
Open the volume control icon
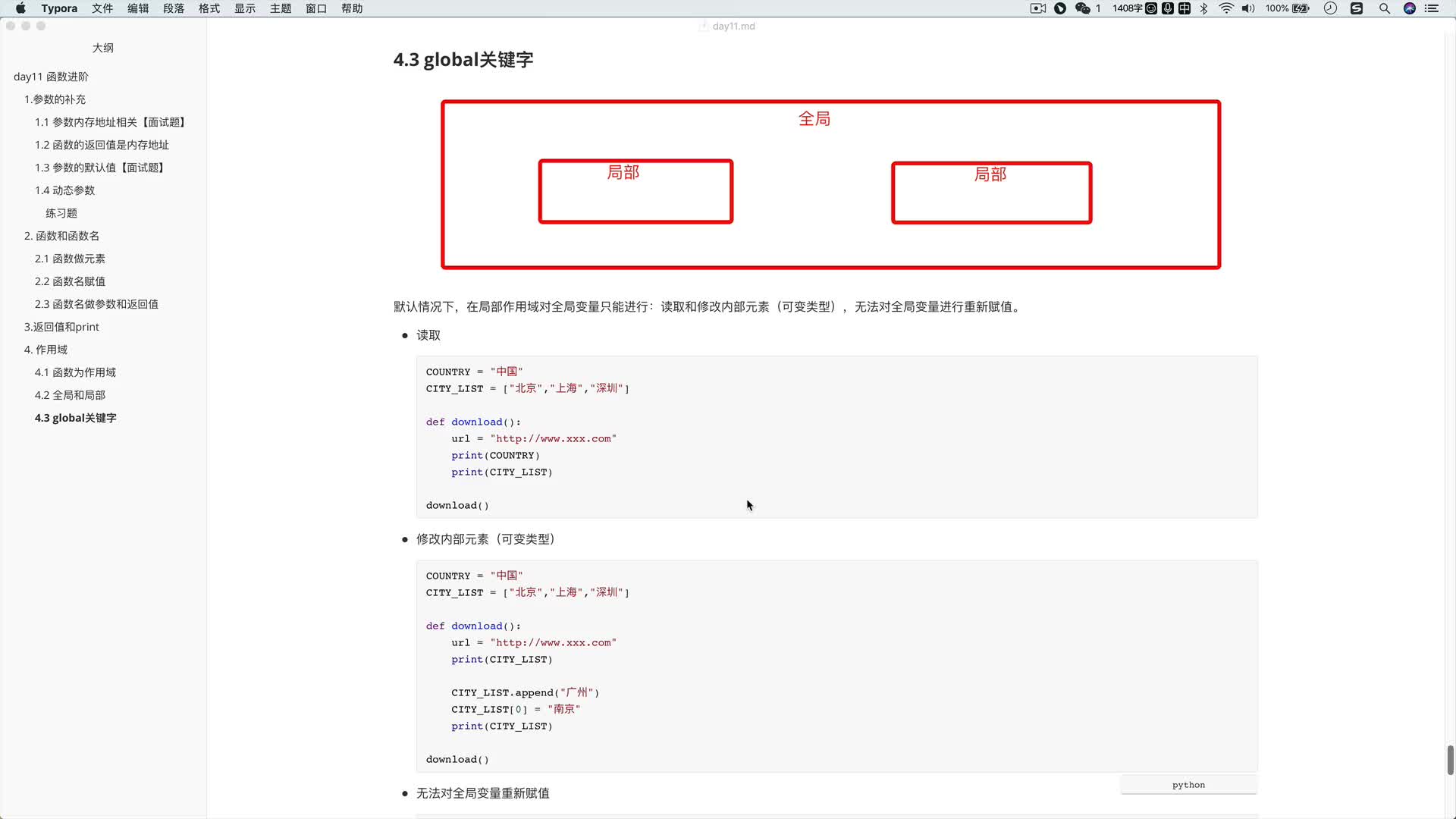point(1248,8)
